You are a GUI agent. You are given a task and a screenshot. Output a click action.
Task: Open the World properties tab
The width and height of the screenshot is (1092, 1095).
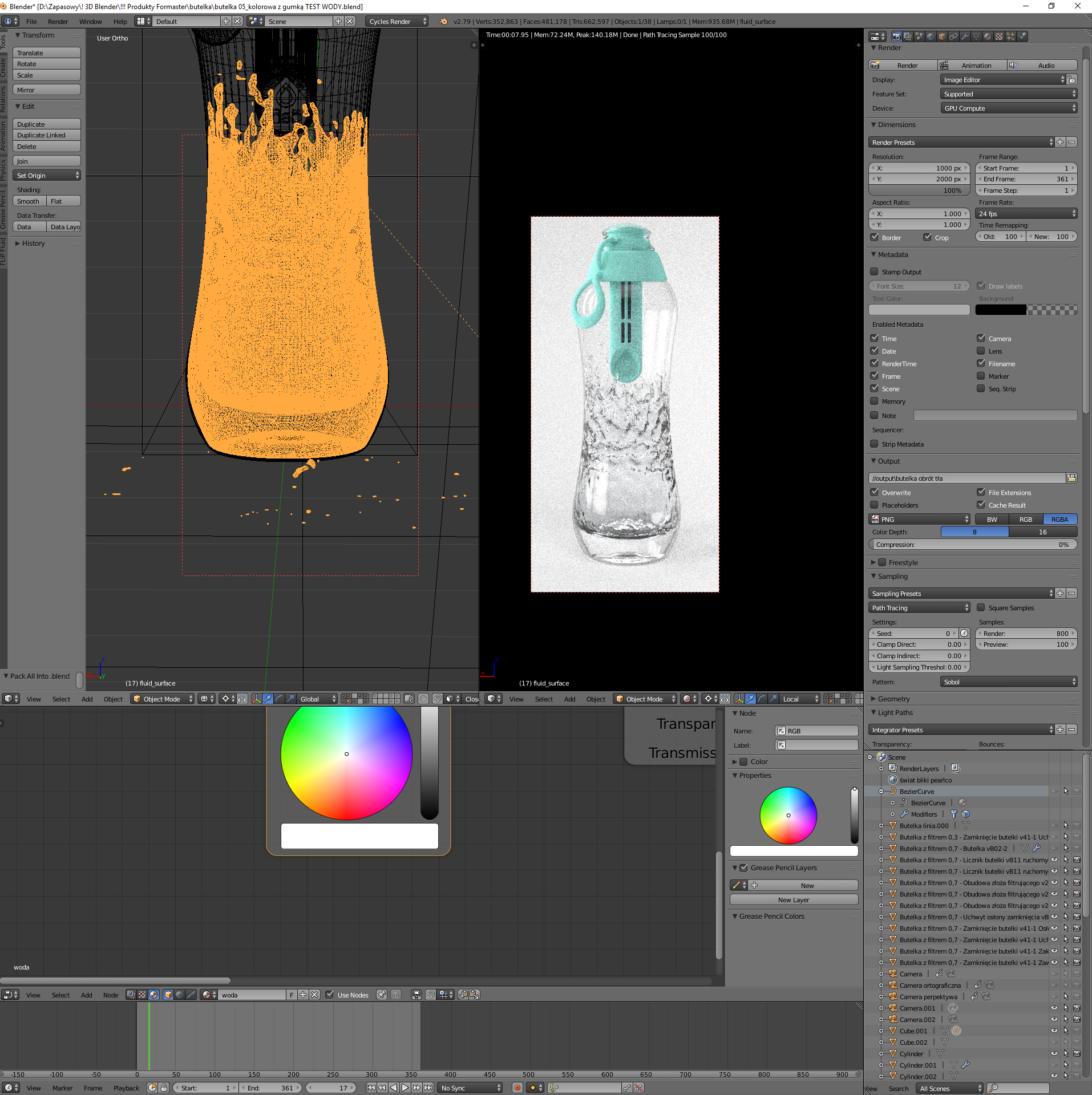[931, 35]
